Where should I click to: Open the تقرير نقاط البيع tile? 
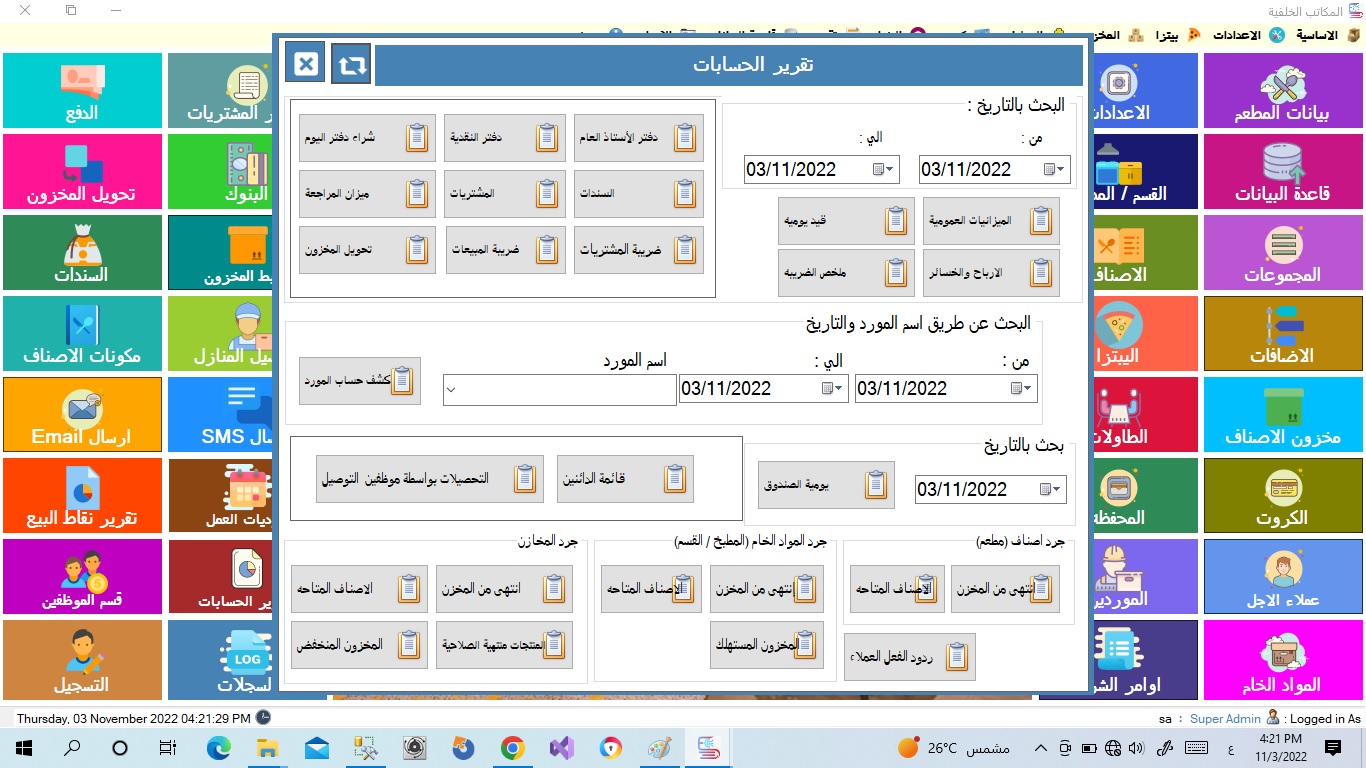tap(82, 496)
